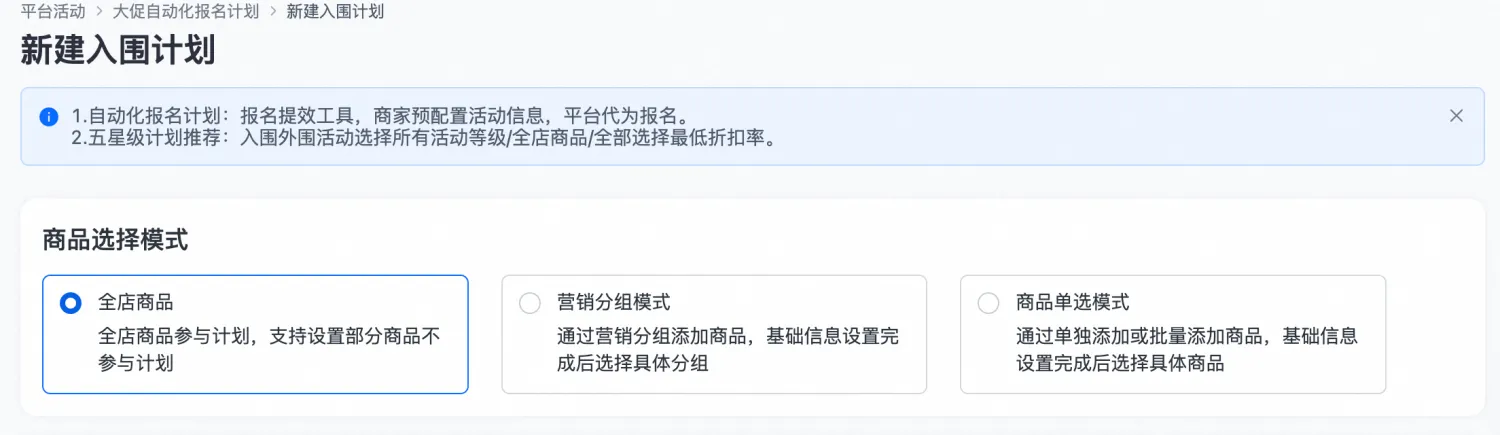Dismiss the notice banner with the X icon
Image resolution: width=1500 pixels, height=435 pixels.
(x=1456, y=116)
